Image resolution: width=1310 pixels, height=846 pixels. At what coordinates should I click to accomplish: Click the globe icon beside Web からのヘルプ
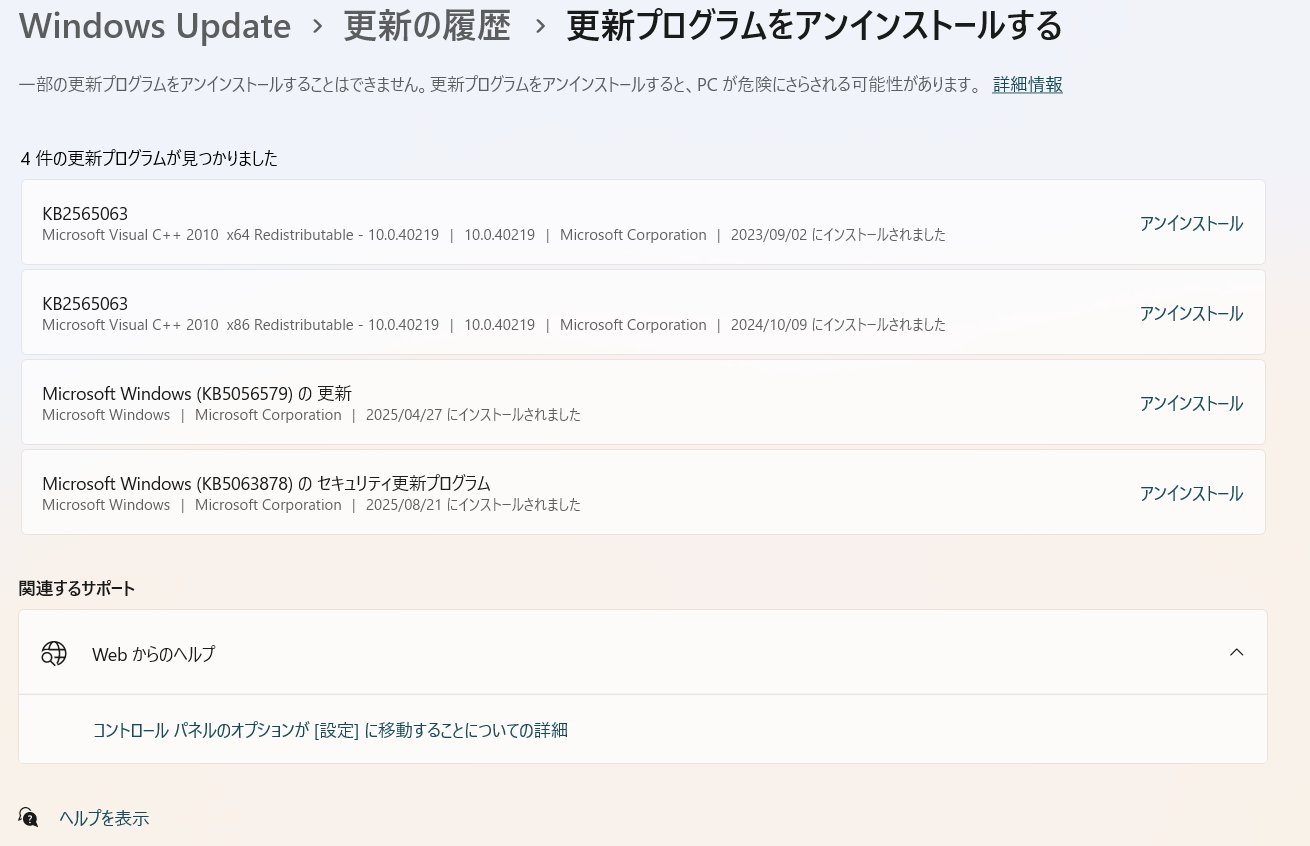coord(53,654)
